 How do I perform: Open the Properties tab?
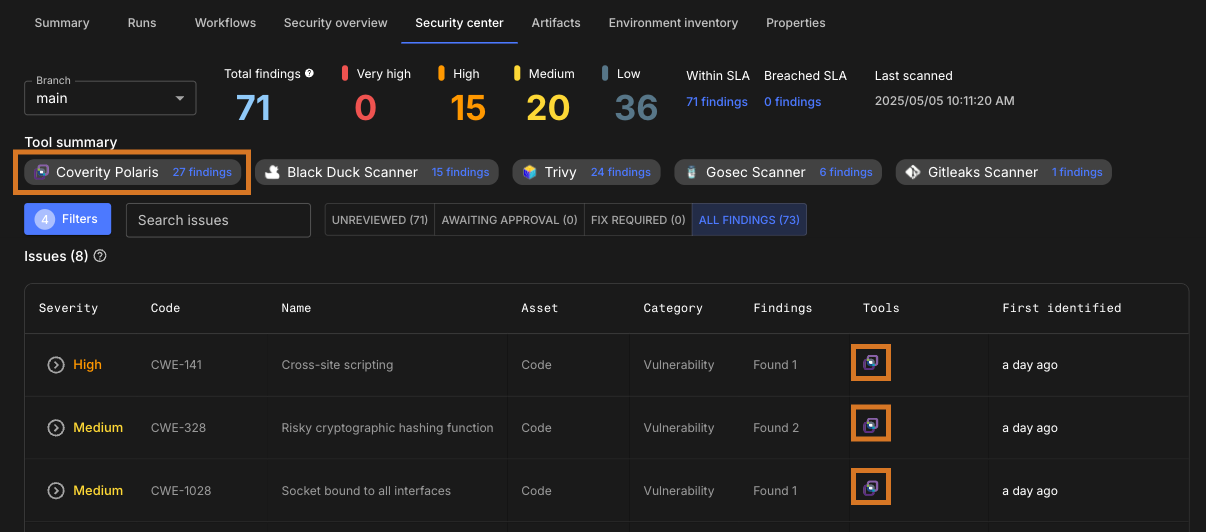coord(796,22)
